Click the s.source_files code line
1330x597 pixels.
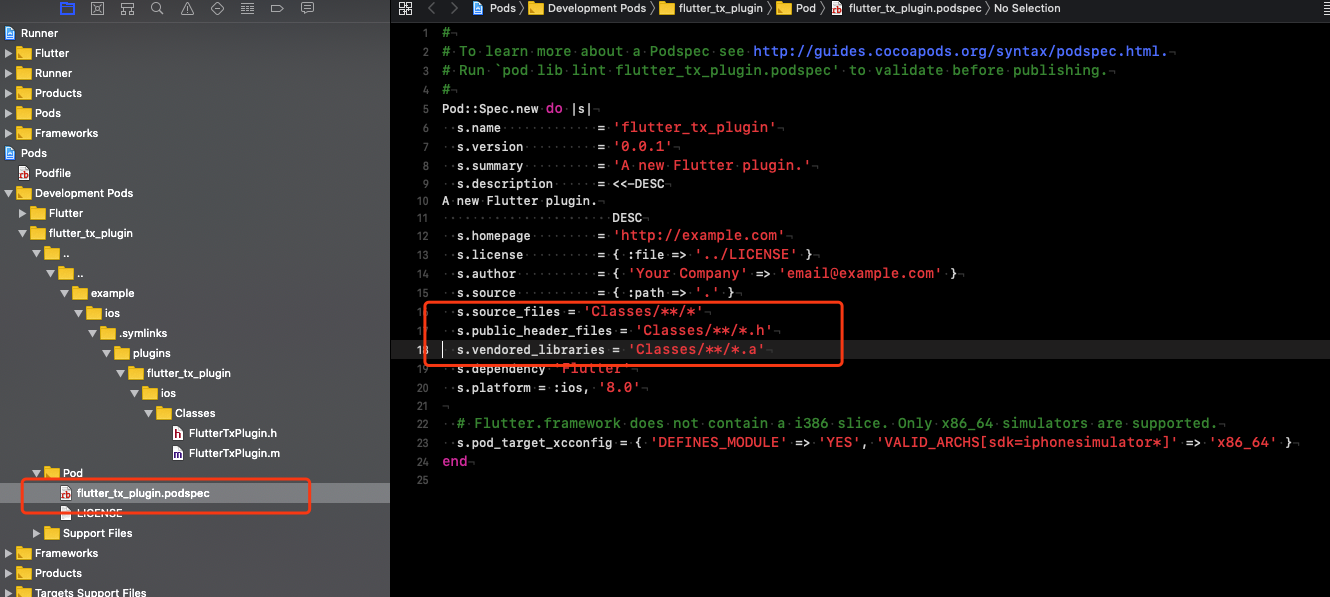point(581,312)
